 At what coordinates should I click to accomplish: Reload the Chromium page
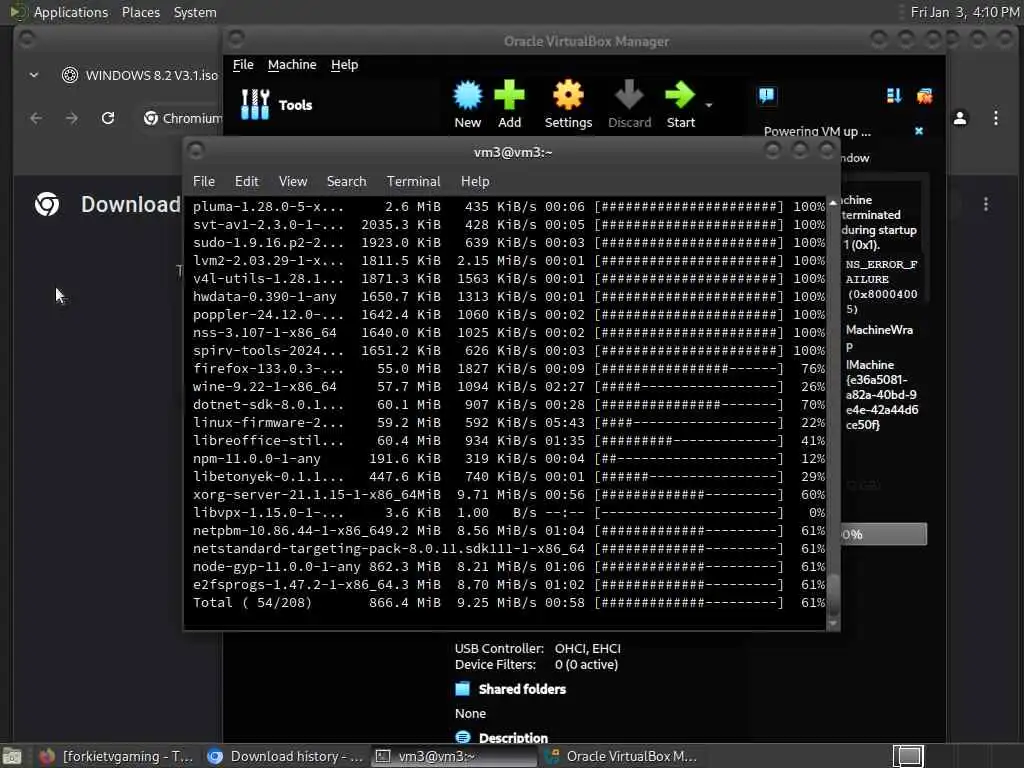coord(108,118)
